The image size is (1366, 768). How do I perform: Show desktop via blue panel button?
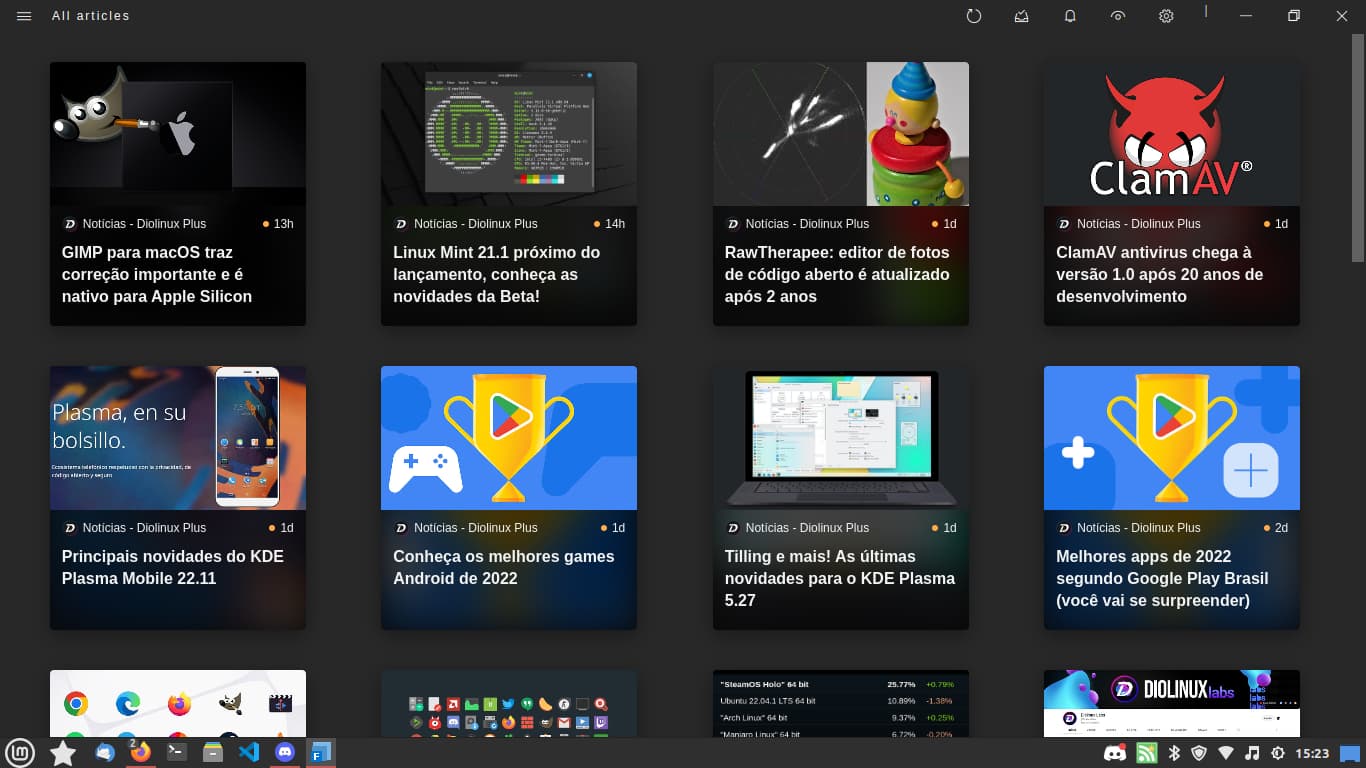click(x=1351, y=753)
